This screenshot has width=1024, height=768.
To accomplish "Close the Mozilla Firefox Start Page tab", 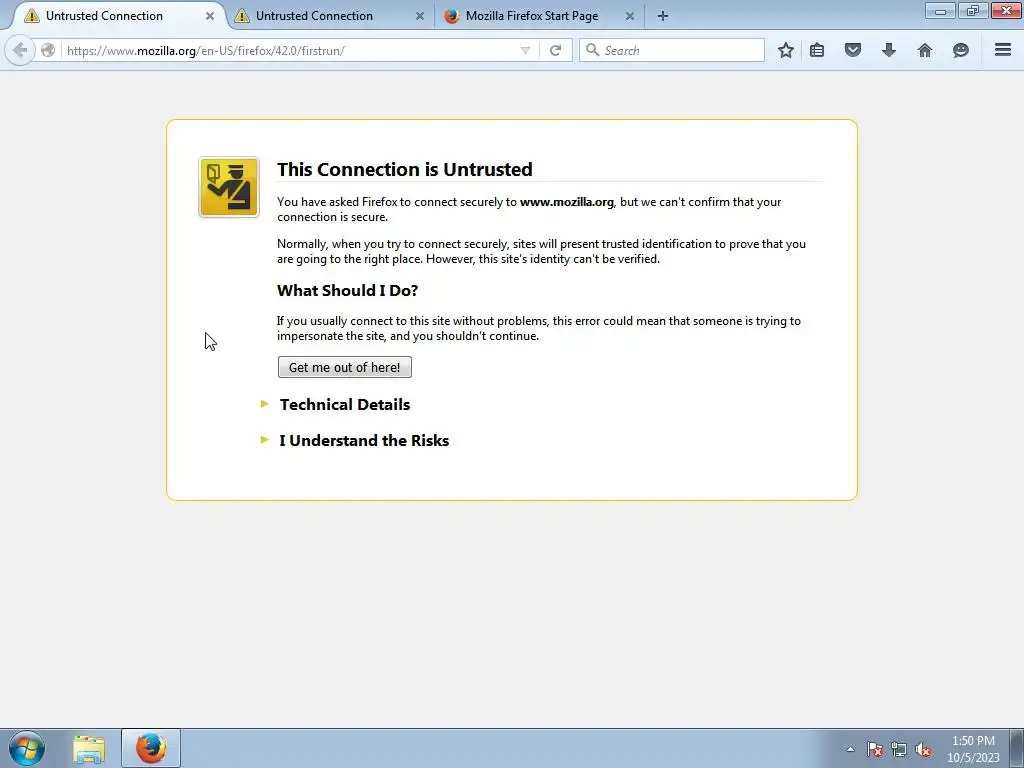I will (x=630, y=16).
